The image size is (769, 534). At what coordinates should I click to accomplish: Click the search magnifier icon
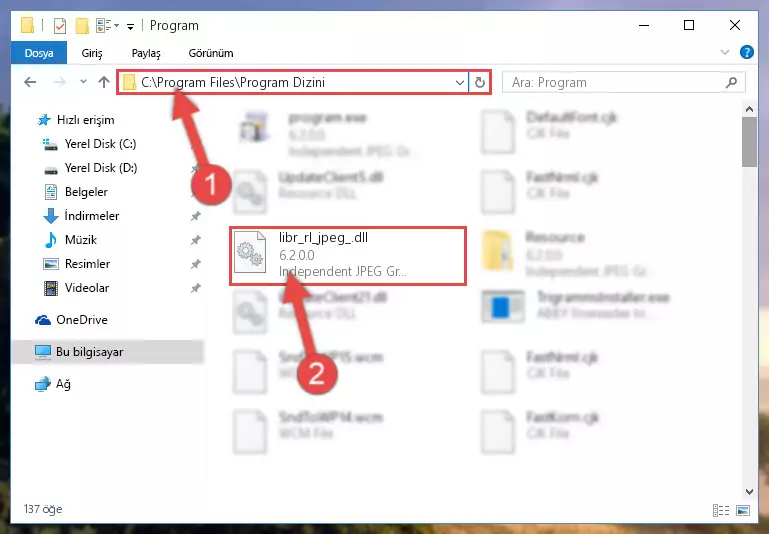[731, 82]
